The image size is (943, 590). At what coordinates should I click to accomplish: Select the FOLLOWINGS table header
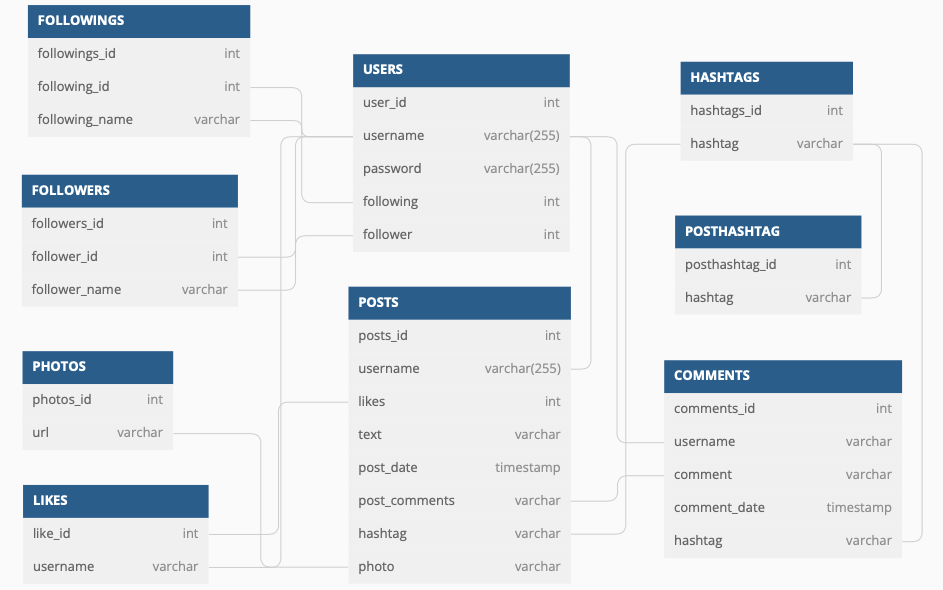(x=139, y=21)
